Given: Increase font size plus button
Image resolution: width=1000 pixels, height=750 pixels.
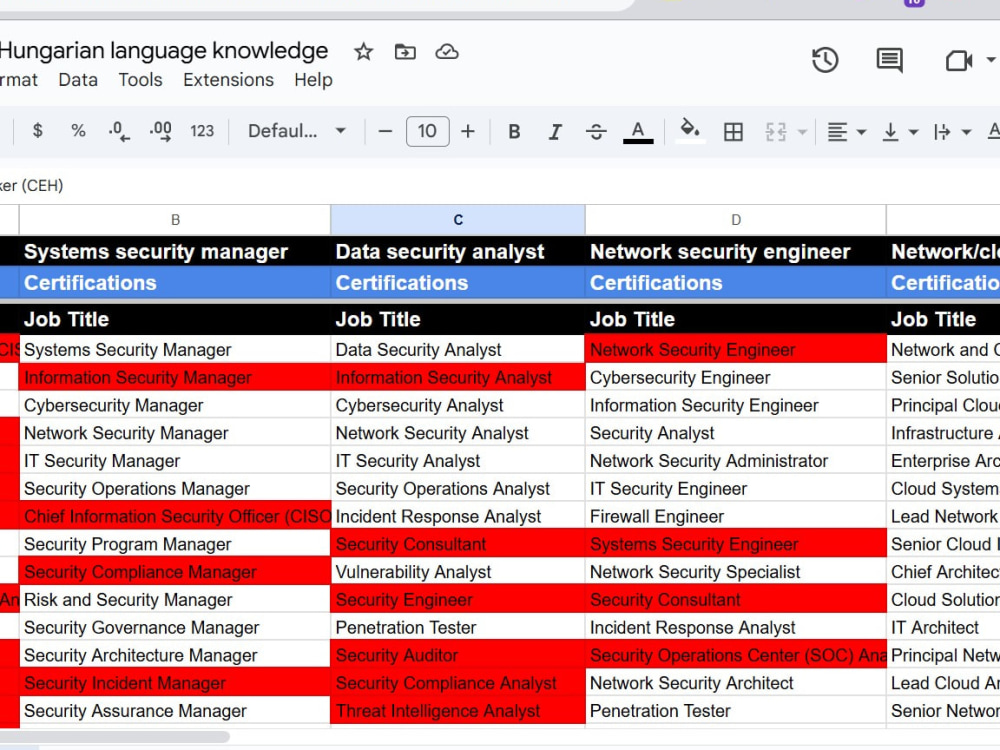Looking at the screenshot, I should pyautogui.click(x=467, y=131).
